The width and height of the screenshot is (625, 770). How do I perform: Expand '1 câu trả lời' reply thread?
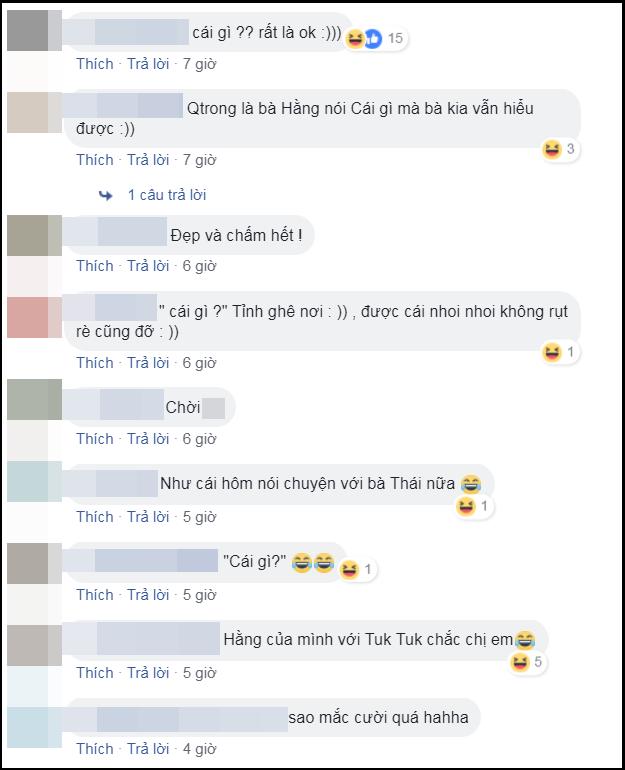[167, 195]
